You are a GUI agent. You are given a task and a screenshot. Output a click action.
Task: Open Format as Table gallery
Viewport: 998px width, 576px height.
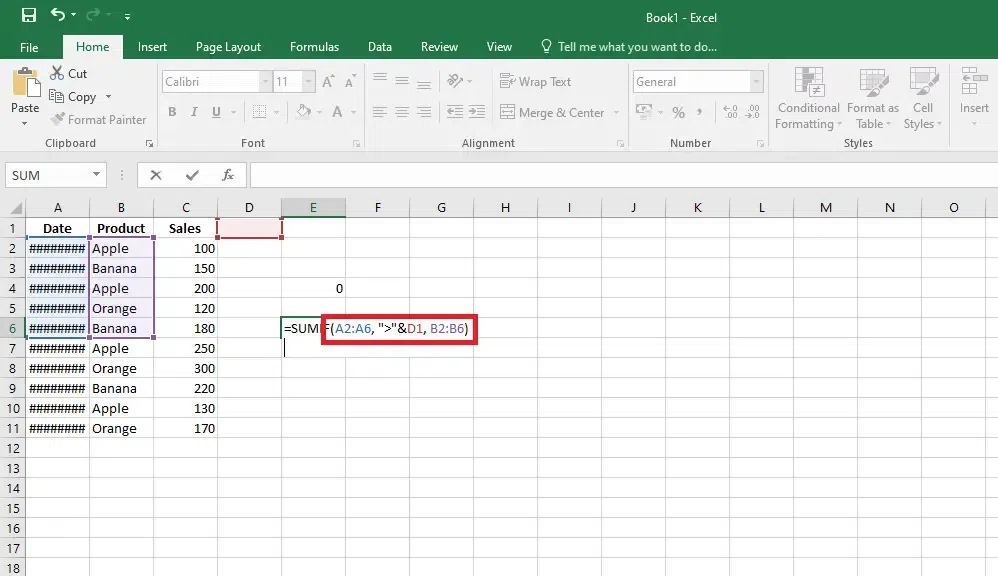coord(873,98)
